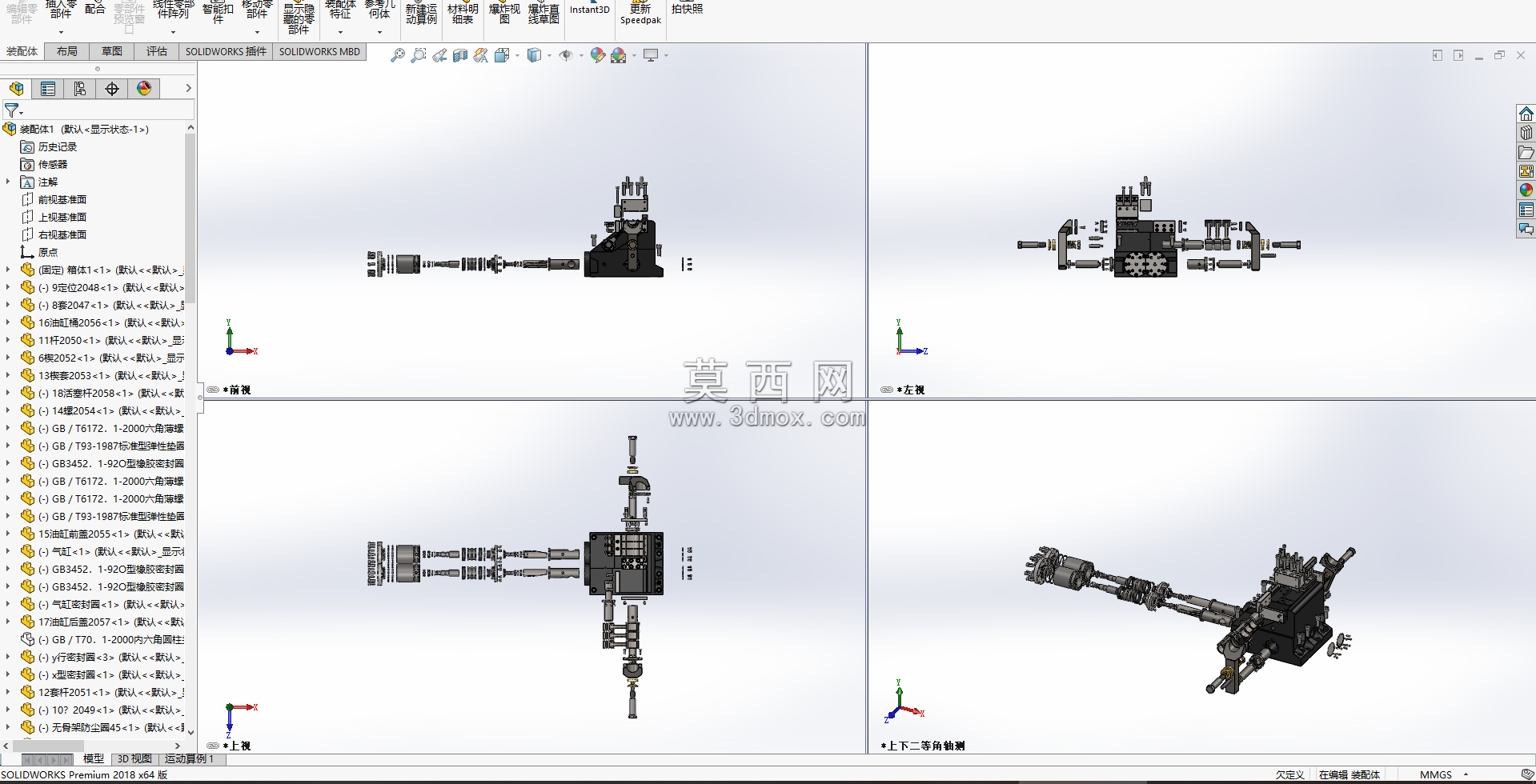Open the File Explorer folder task pane icon
This screenshot has width=1536, height=784.
tap(1526, 152)
